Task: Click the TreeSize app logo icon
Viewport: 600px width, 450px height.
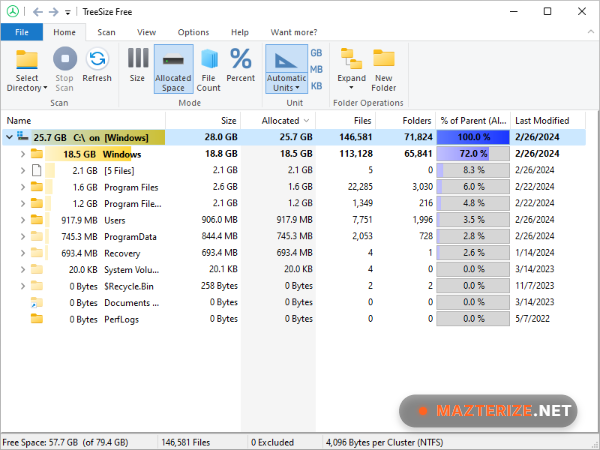Action: [13, 11]
